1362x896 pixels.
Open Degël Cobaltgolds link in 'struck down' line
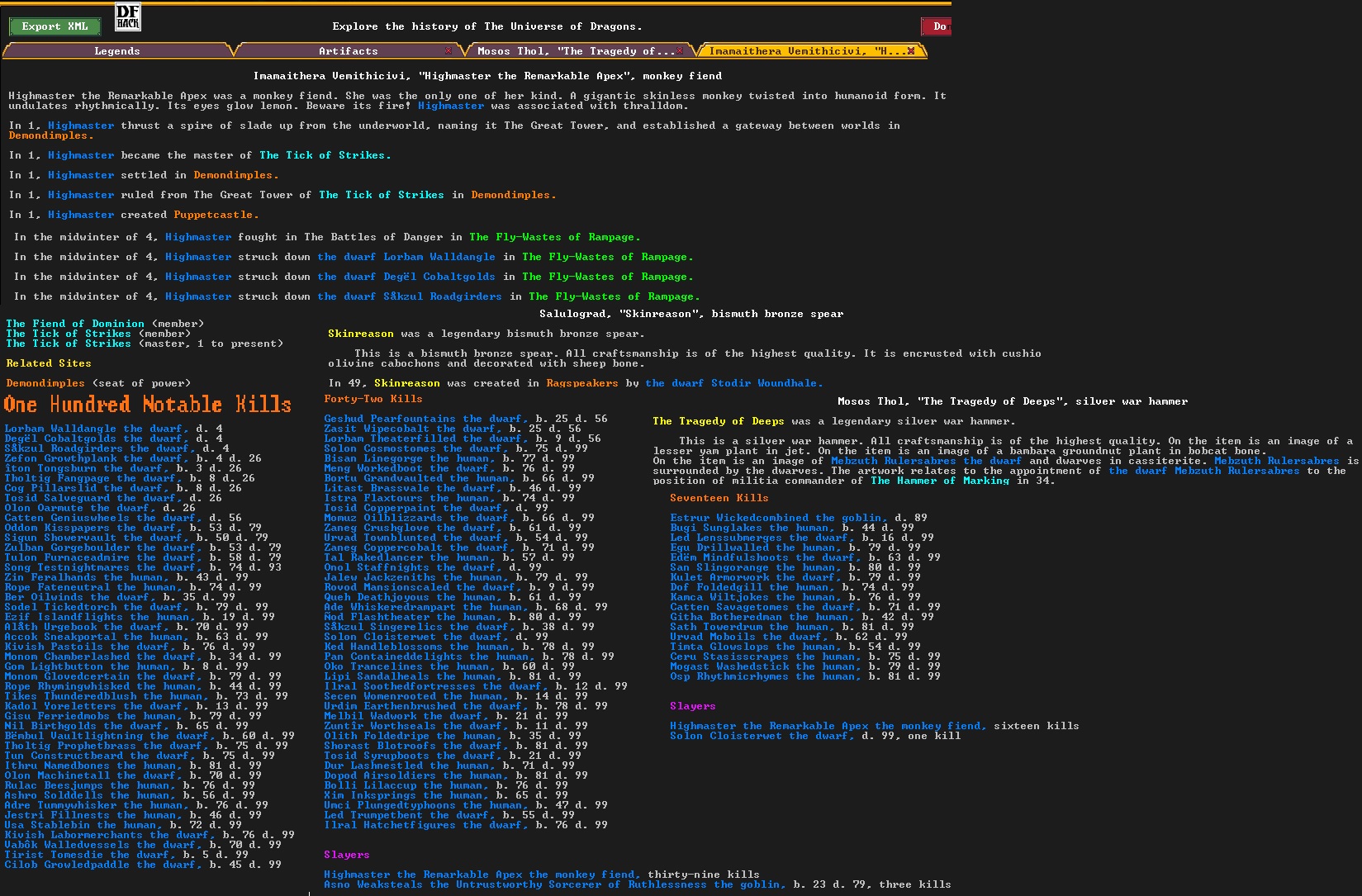coord(406,277)
